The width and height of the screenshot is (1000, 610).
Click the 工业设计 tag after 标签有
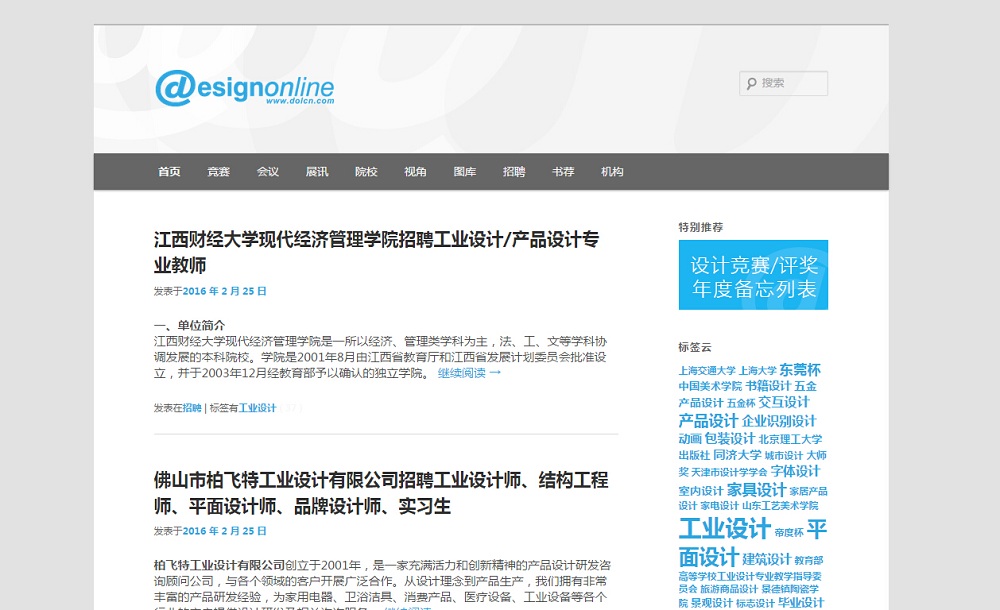(x=258, y=408)
